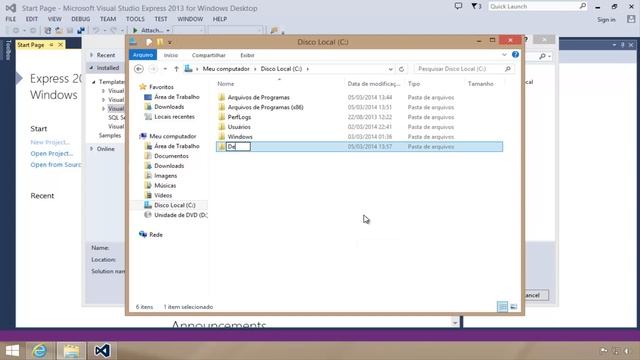
Task: Select the Arquivos de Programas folder
Action: pyautogui.click(x=258, y=98)
